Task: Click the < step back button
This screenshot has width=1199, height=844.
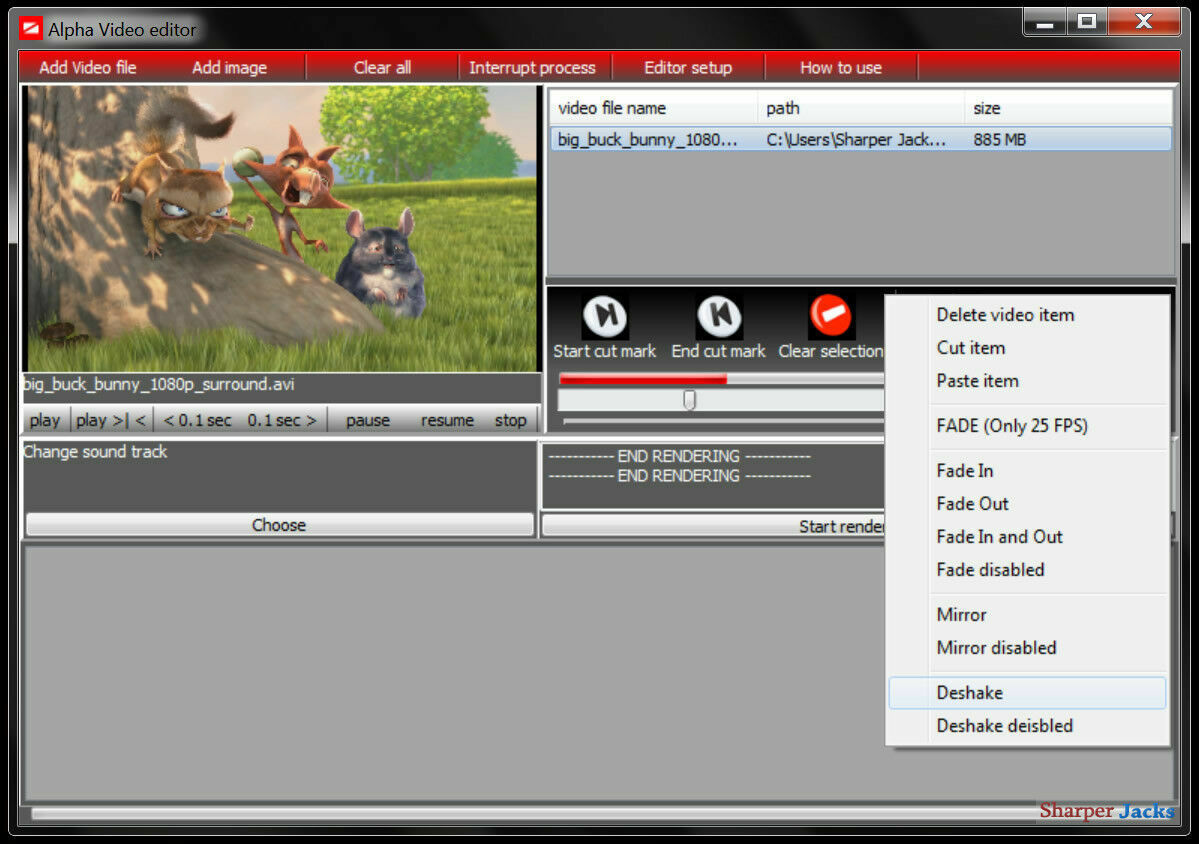Action: [x=141, y=420]
